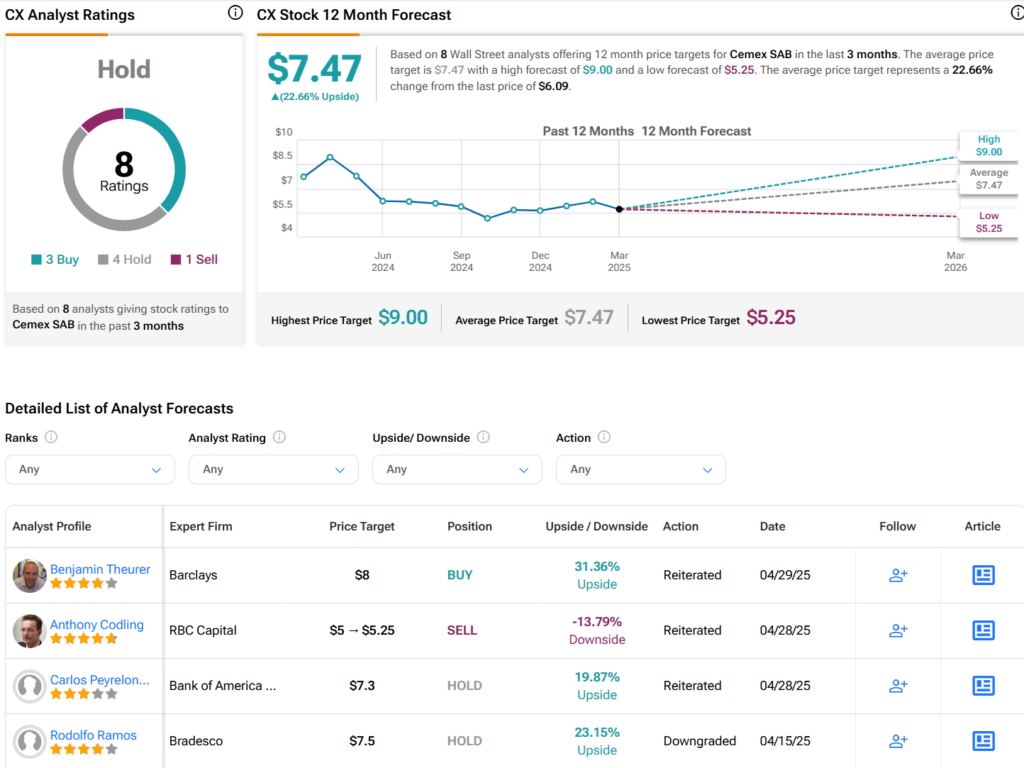Click Rodolfo Ramos's placeholder avatar
The image size is (1024, 768).
coord(29,741)
